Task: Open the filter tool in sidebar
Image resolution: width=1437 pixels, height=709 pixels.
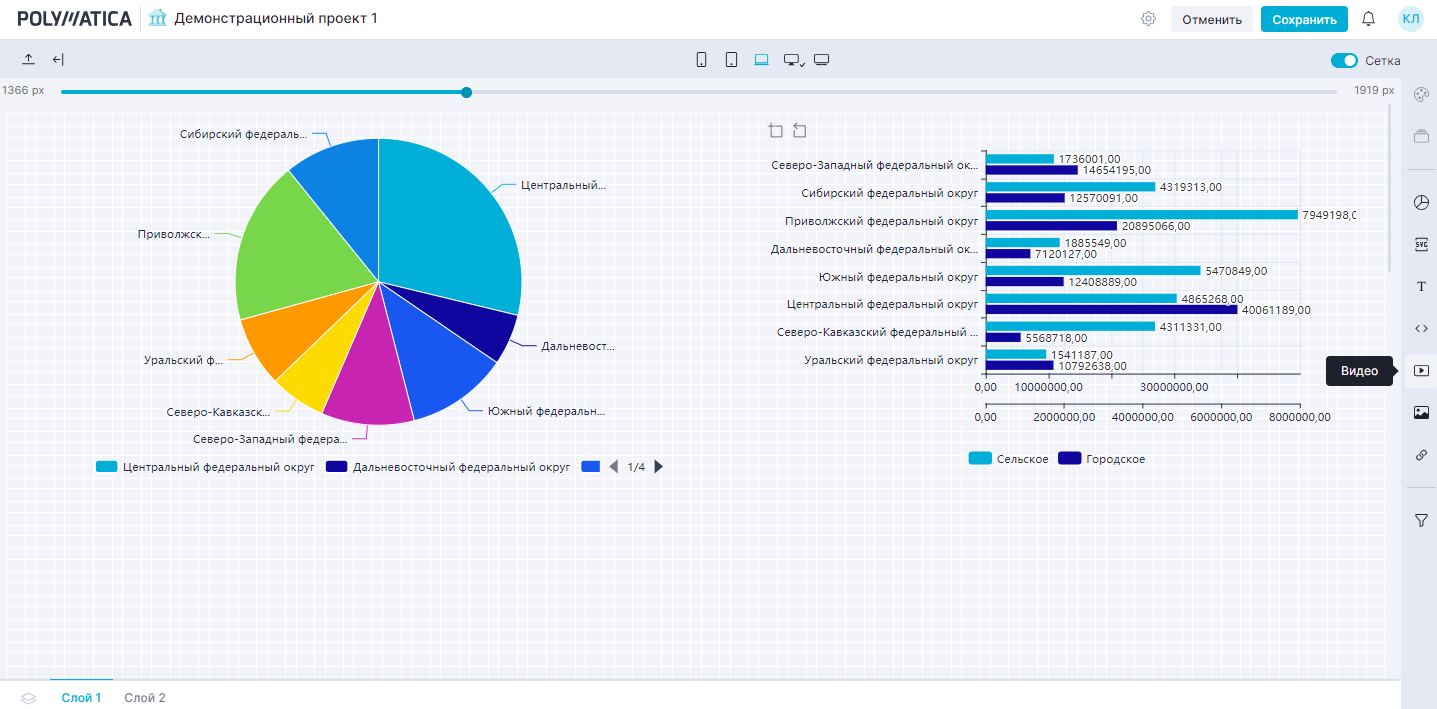Action: click(1421, 520)
